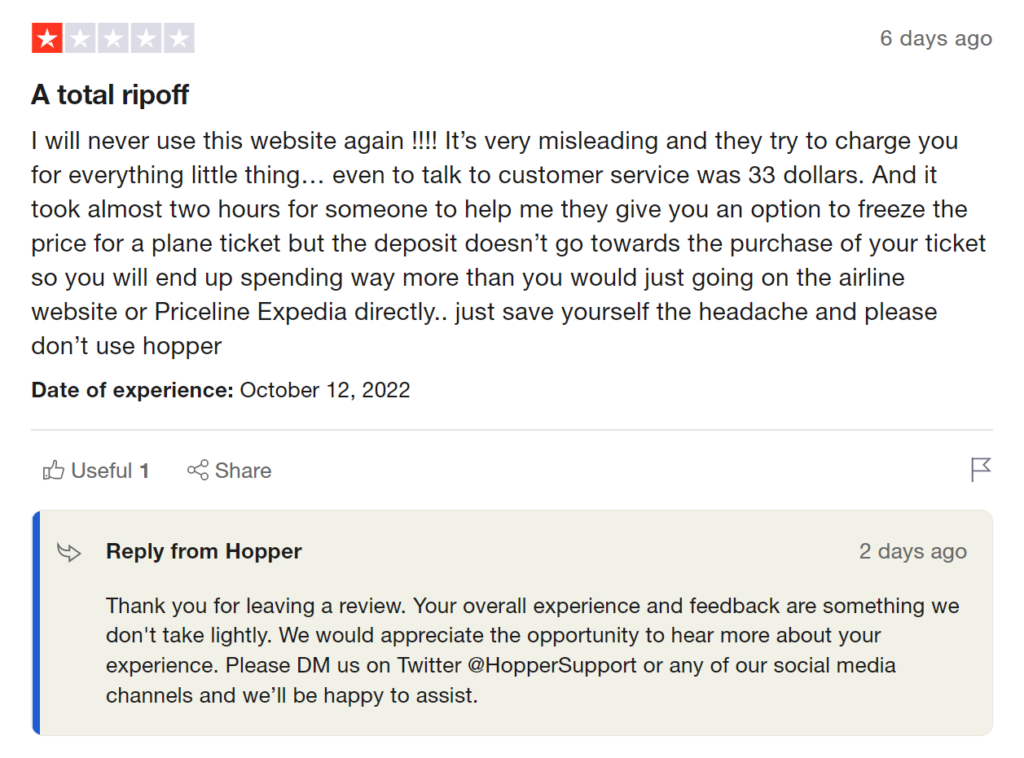Click the share nodes icon
Screen dimensions: 1024x758
pyautogui.click(x=198, y=470)
